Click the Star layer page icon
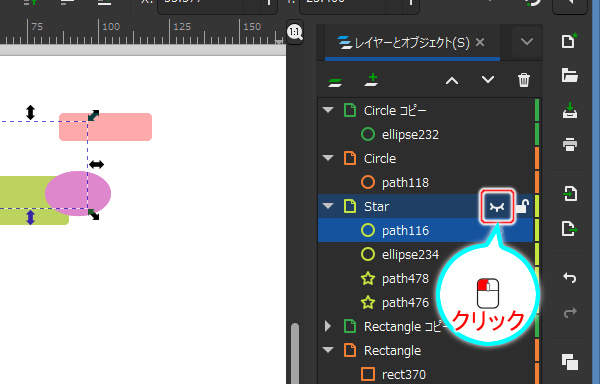Screen dimensions: 600x384 (350, 206)
